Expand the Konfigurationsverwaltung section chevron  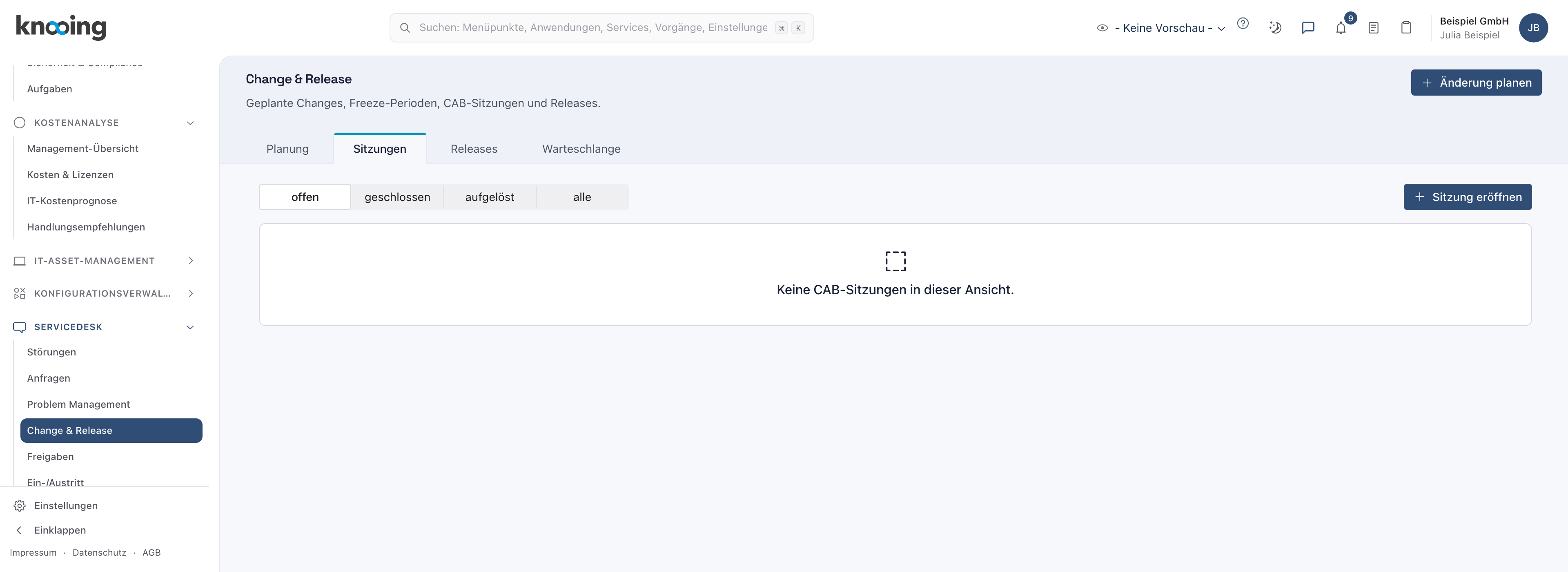coord(191,294)
